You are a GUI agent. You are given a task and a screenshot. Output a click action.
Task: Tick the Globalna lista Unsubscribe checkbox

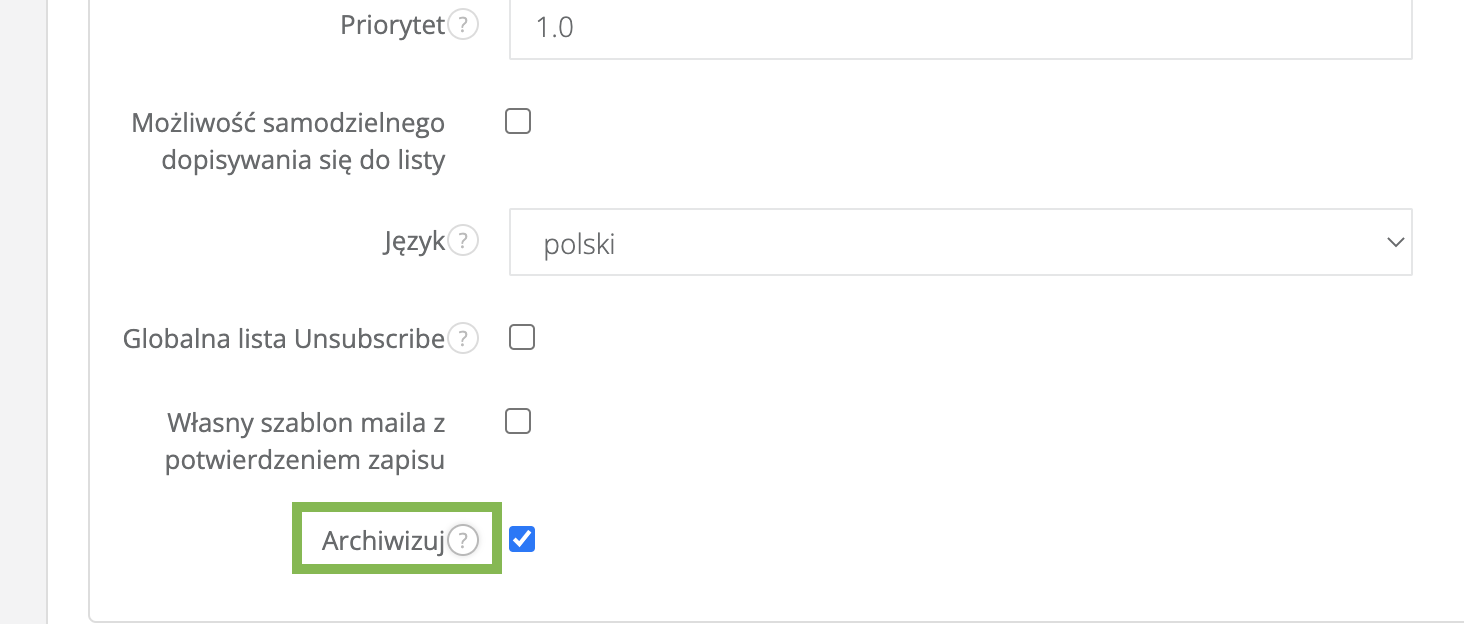522,338
